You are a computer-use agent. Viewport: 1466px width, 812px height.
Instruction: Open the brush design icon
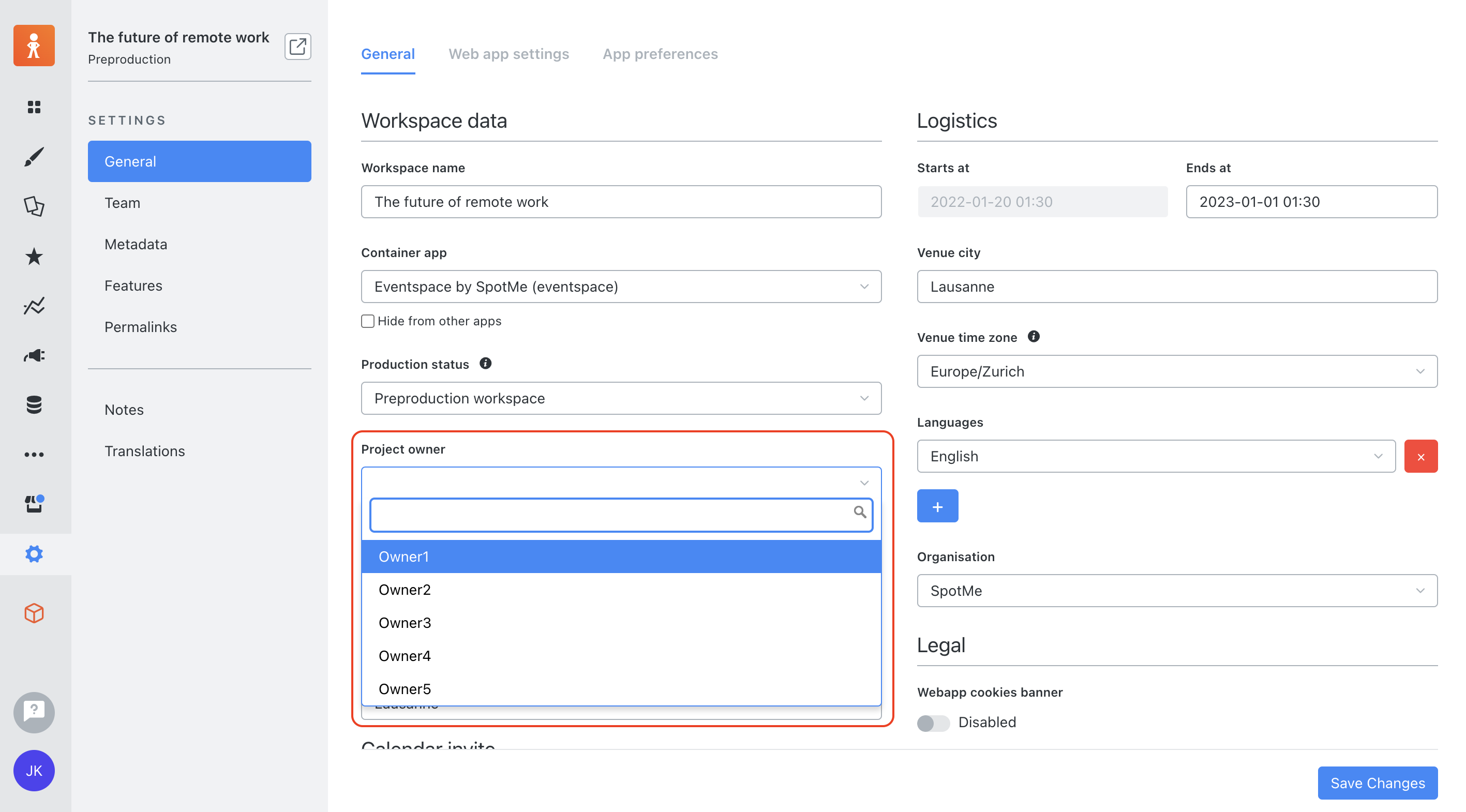click(34, 157)
